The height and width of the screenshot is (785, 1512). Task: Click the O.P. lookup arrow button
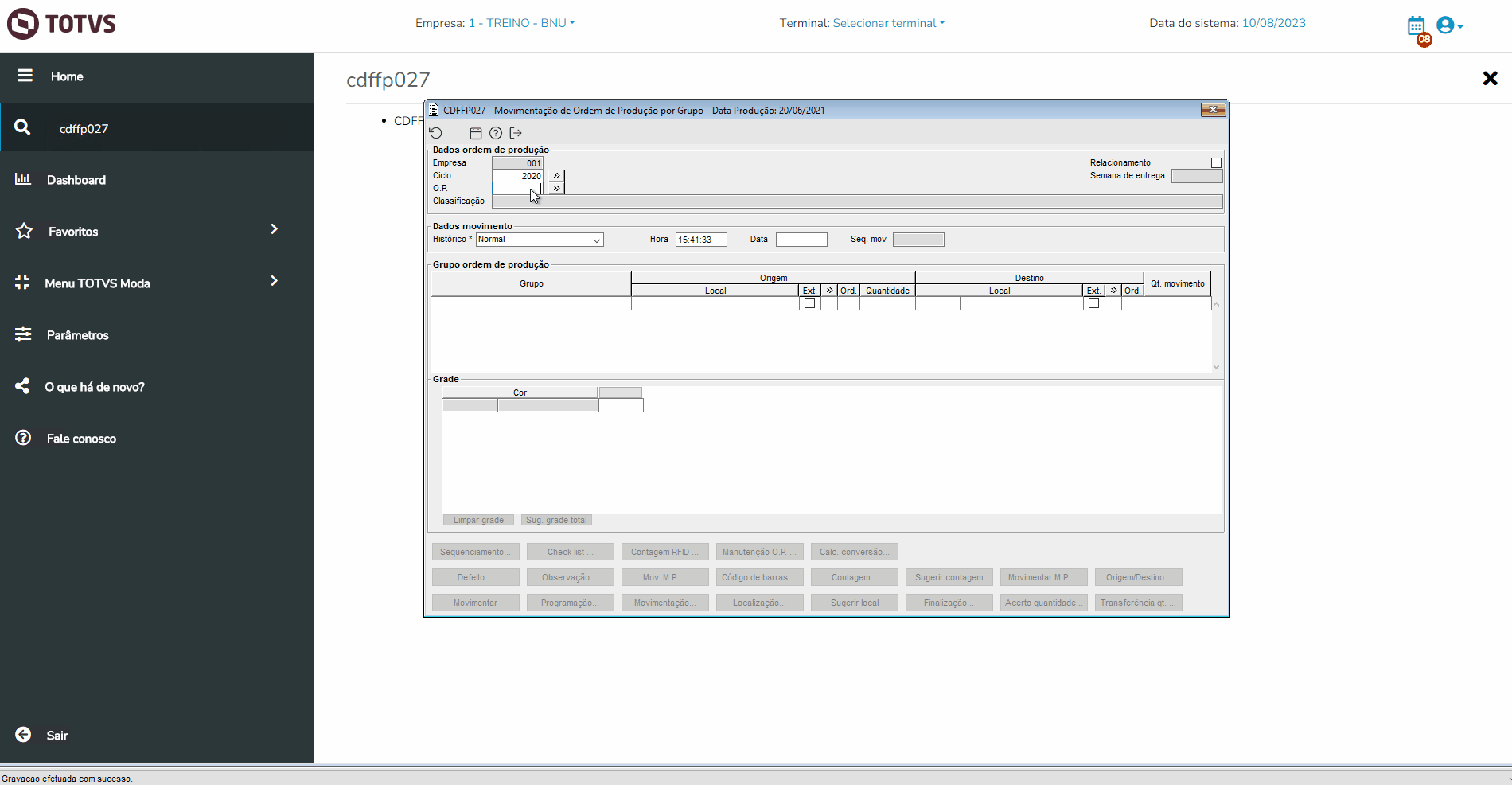(556, 188)
